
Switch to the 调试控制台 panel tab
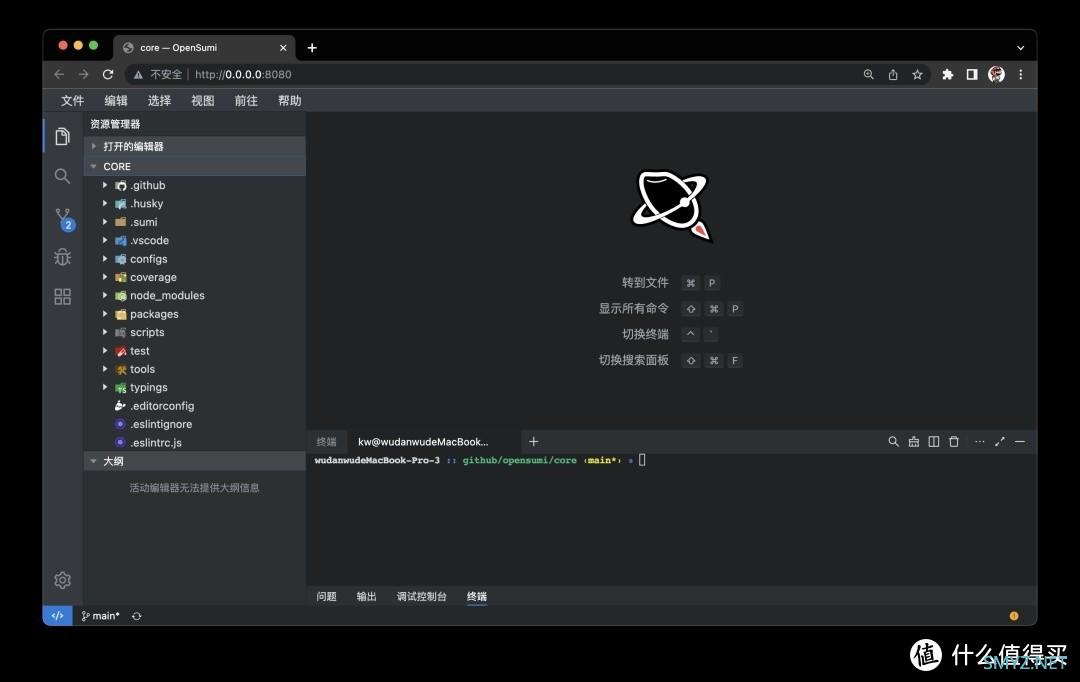coord(422,597)
